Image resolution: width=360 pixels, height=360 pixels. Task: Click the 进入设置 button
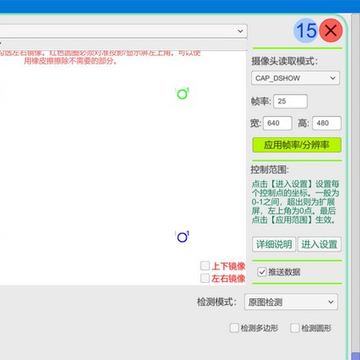coord(319,244)
